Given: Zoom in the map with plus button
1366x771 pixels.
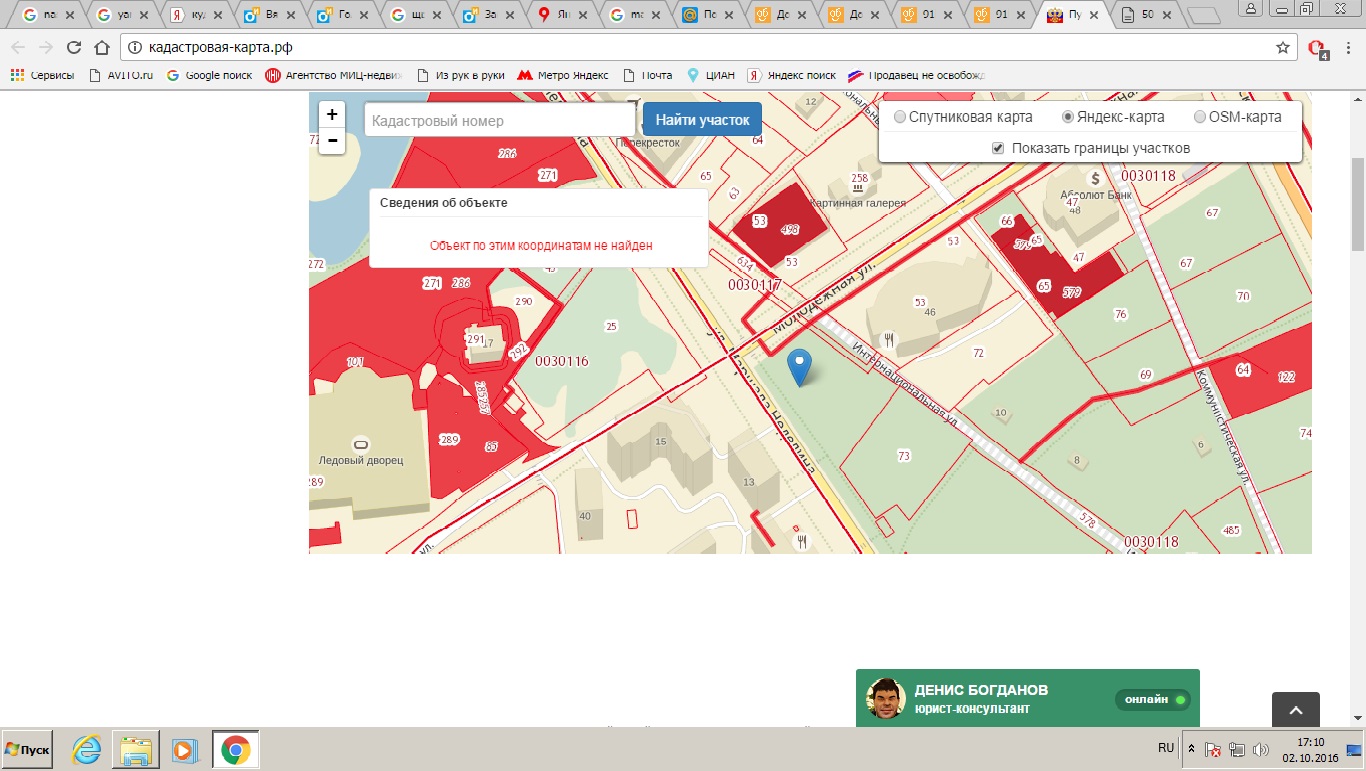Looking at the screenshot, I should 332,115.
